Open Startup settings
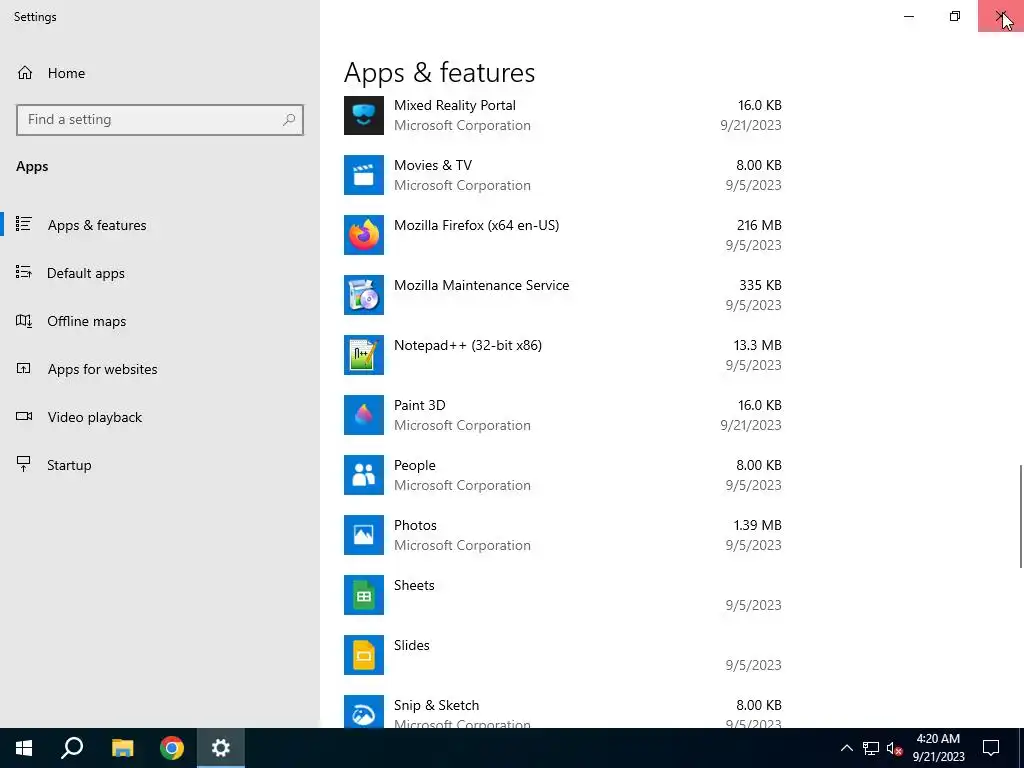 (x=160, y=465)
